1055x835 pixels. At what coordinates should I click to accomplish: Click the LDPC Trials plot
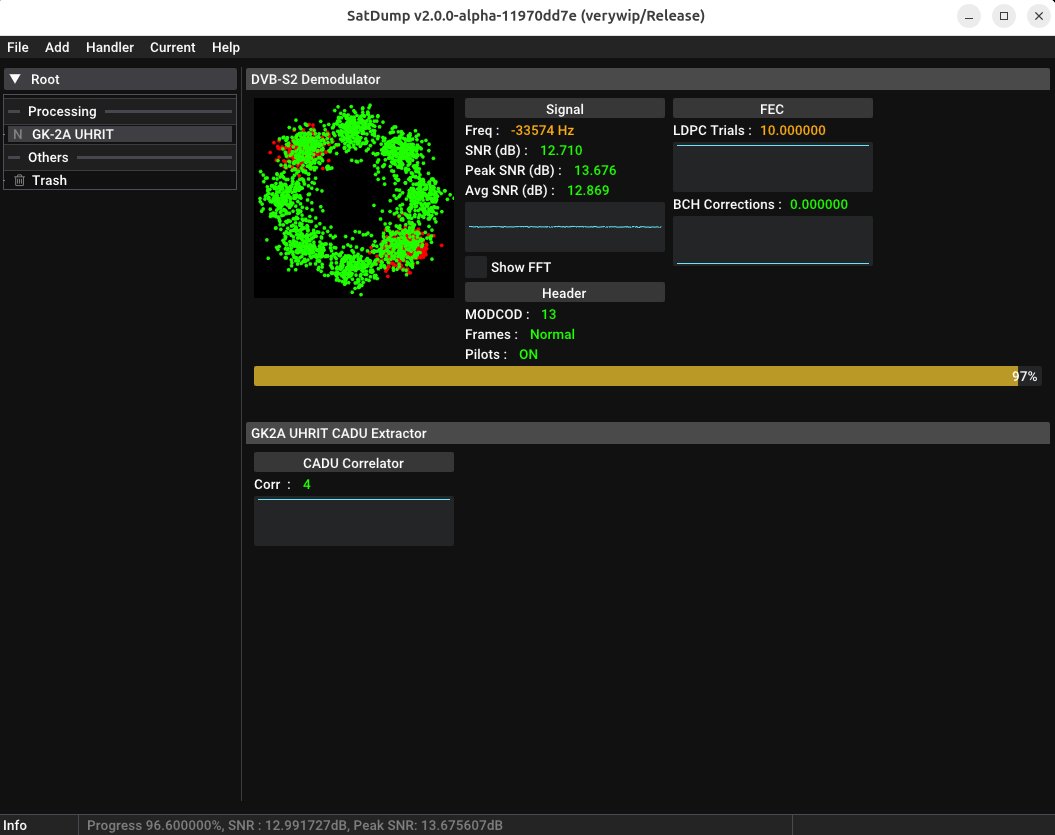point(772,167)
